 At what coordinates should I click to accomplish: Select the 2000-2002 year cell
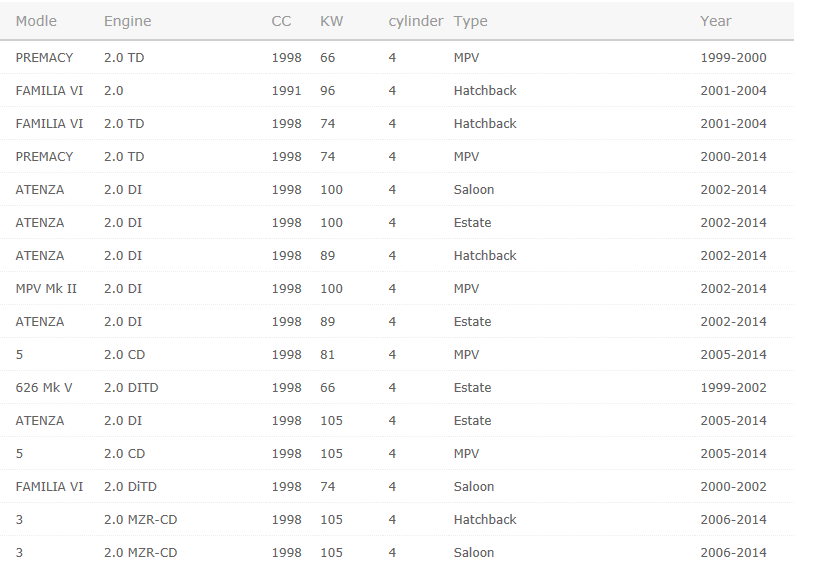point(733,487)
